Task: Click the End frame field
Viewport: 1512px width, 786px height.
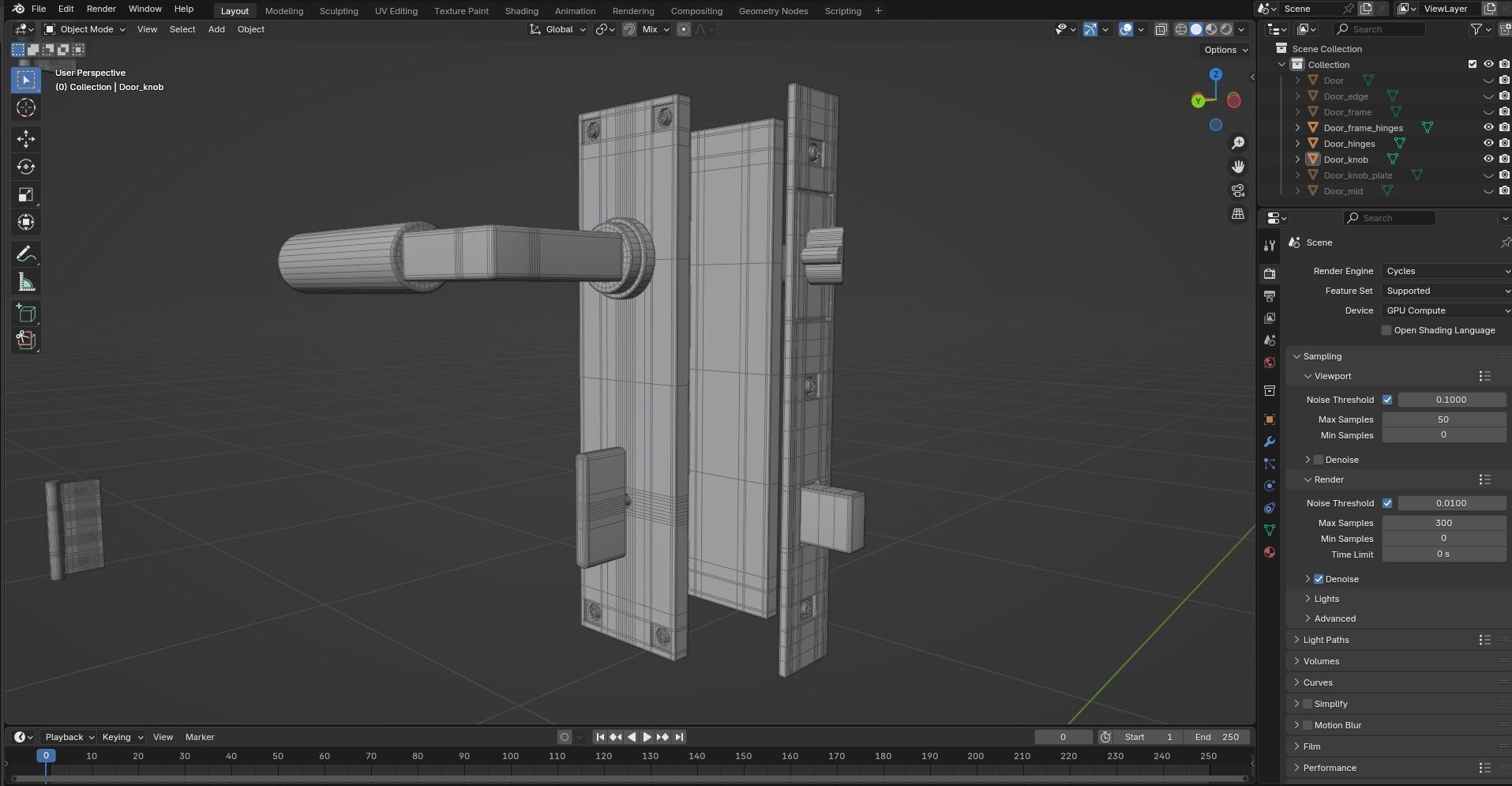Action: click(x=1217, y=737)
